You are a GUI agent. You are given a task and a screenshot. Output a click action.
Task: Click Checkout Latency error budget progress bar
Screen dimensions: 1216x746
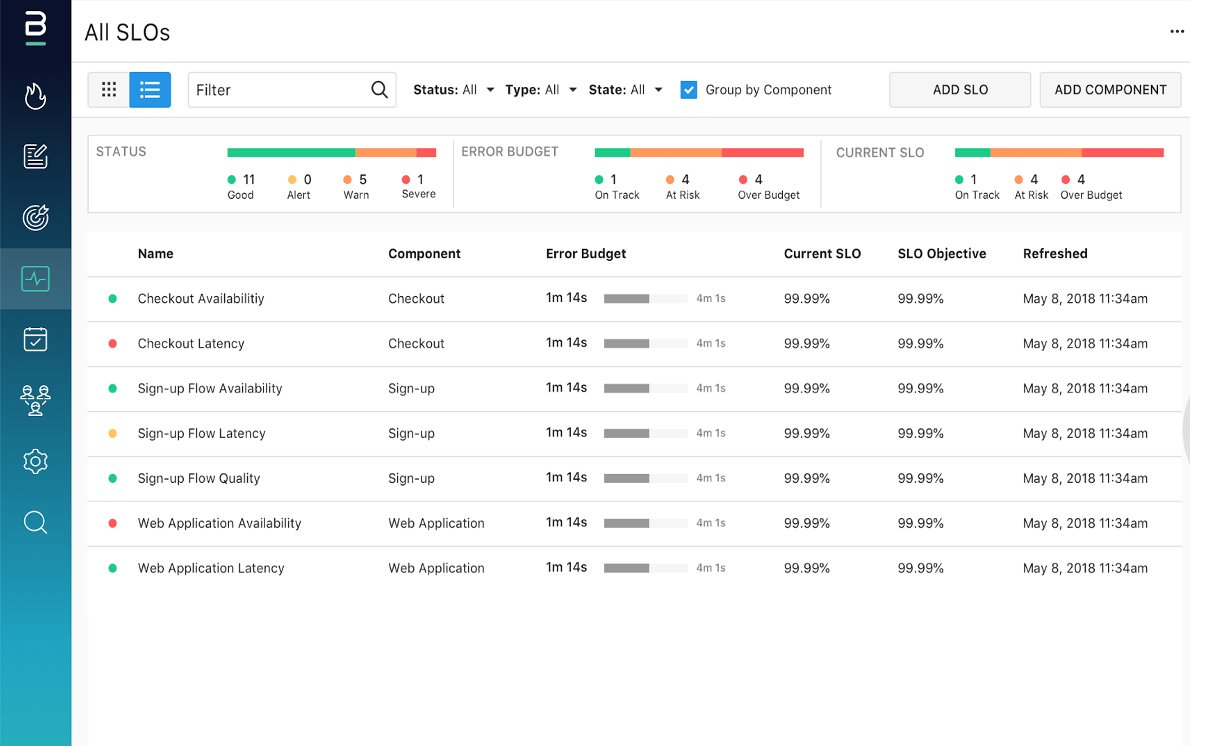click(646, 344)
